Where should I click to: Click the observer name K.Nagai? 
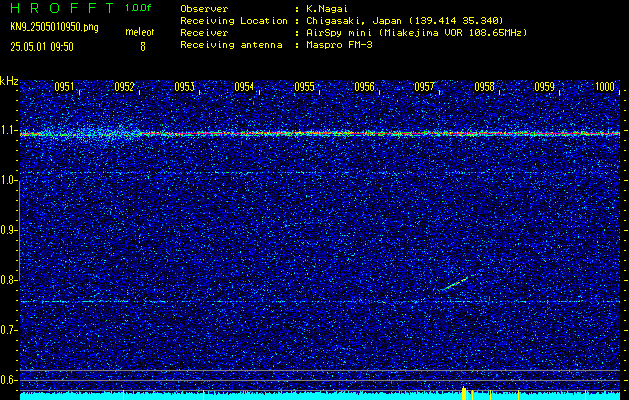coord(327,9)
